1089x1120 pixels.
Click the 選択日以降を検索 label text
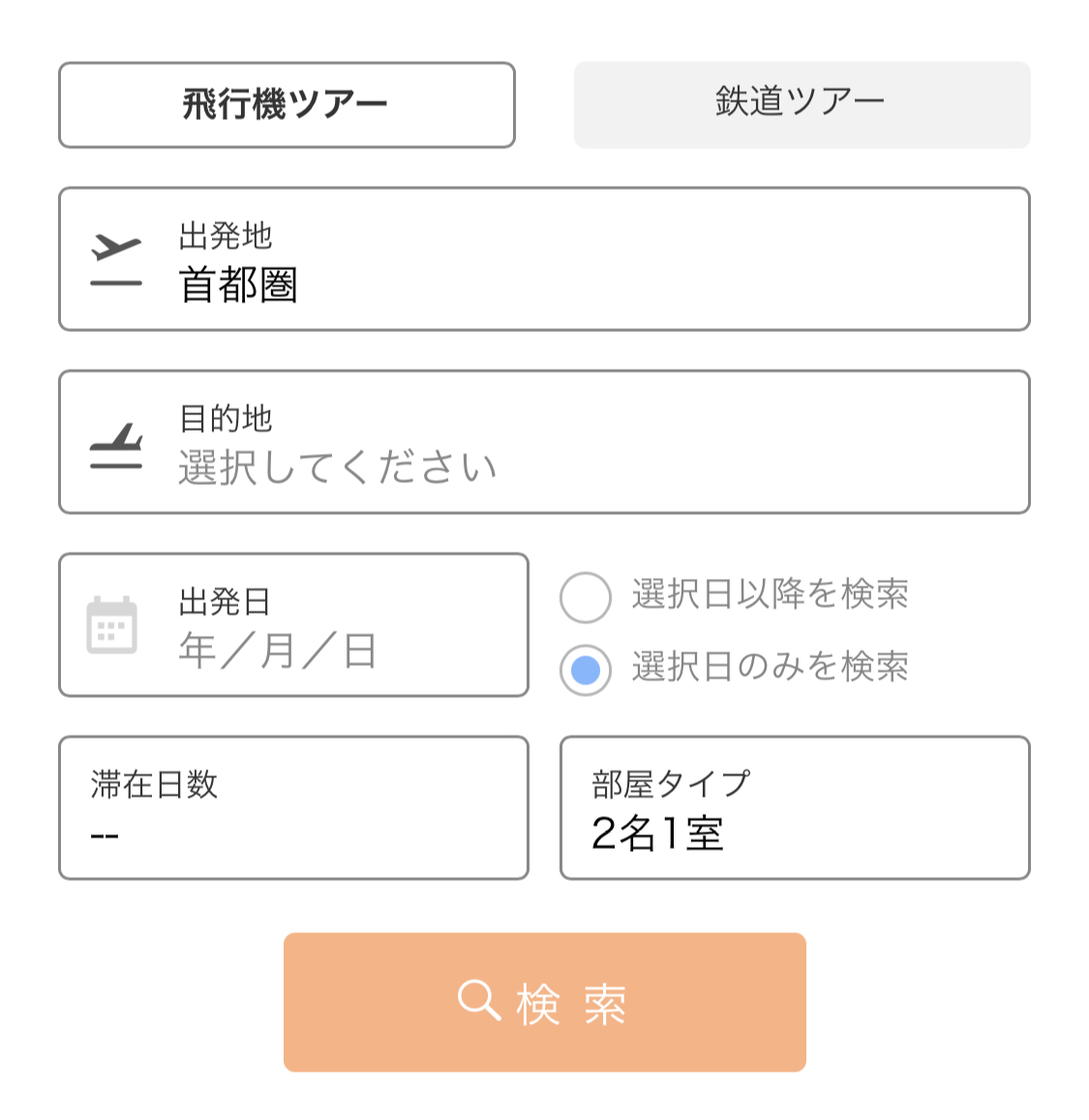[x=770, y=594]
